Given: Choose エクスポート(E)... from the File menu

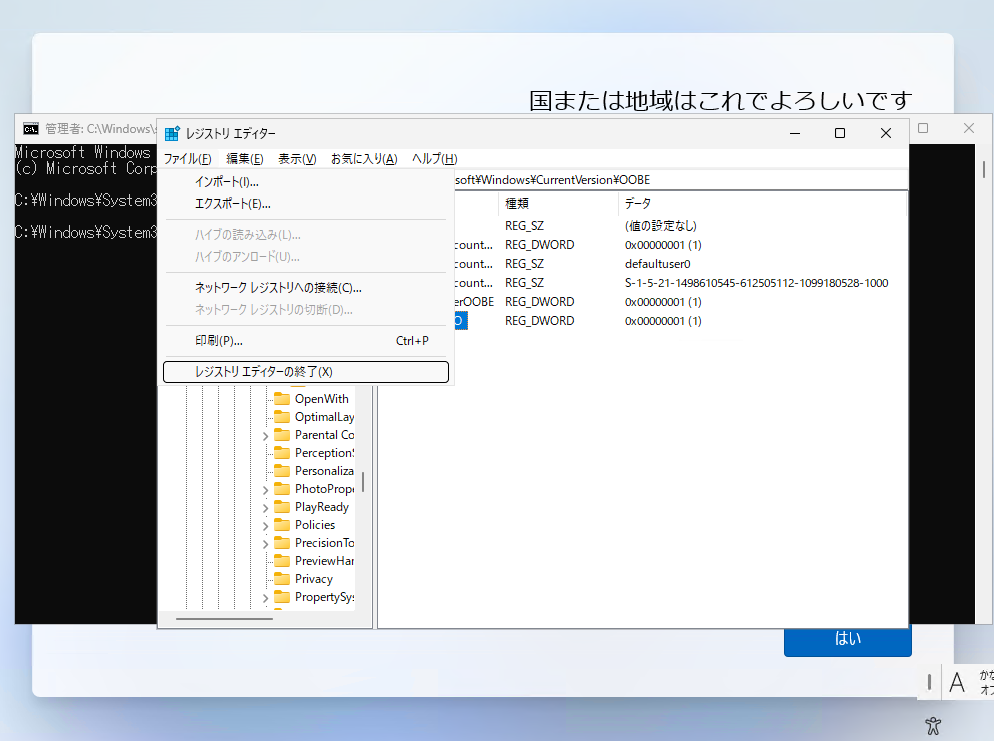Looking at the screenshot, I should click(x=306, y=204).
